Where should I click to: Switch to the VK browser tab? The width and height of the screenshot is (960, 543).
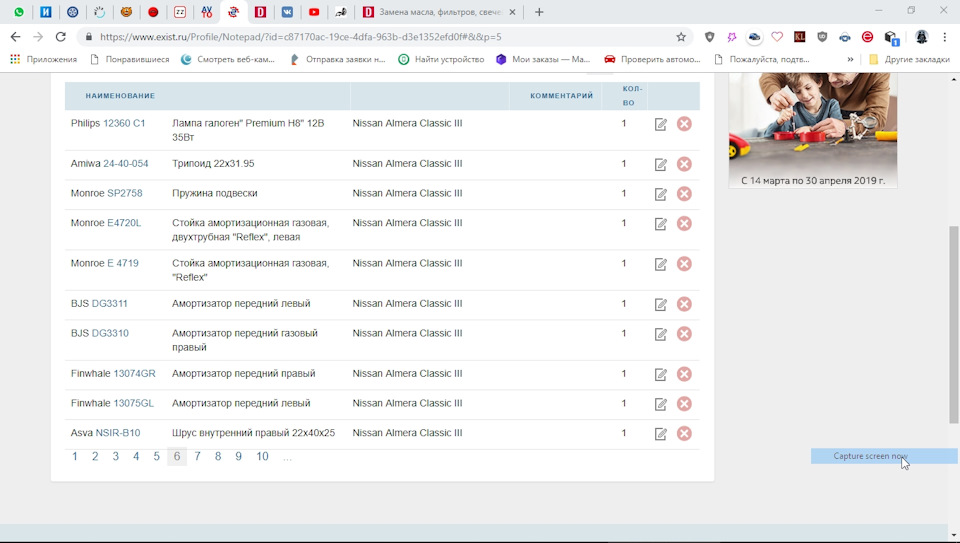pos(287,12)
